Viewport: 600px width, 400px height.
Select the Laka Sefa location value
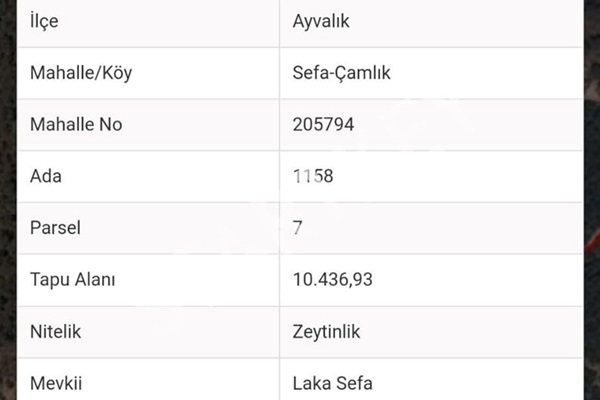click(333, 383)
